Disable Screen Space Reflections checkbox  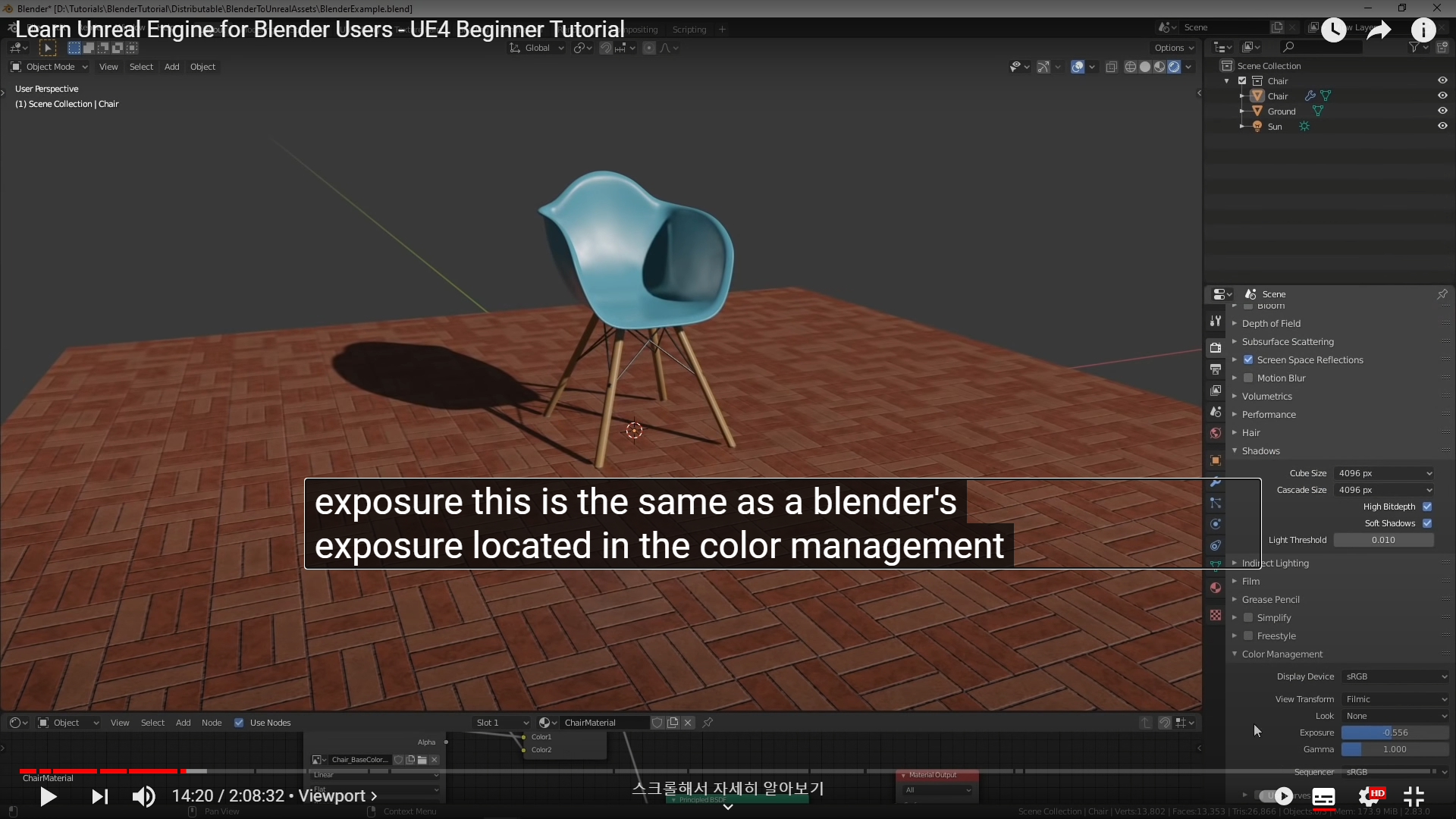tap(1248, 360)
